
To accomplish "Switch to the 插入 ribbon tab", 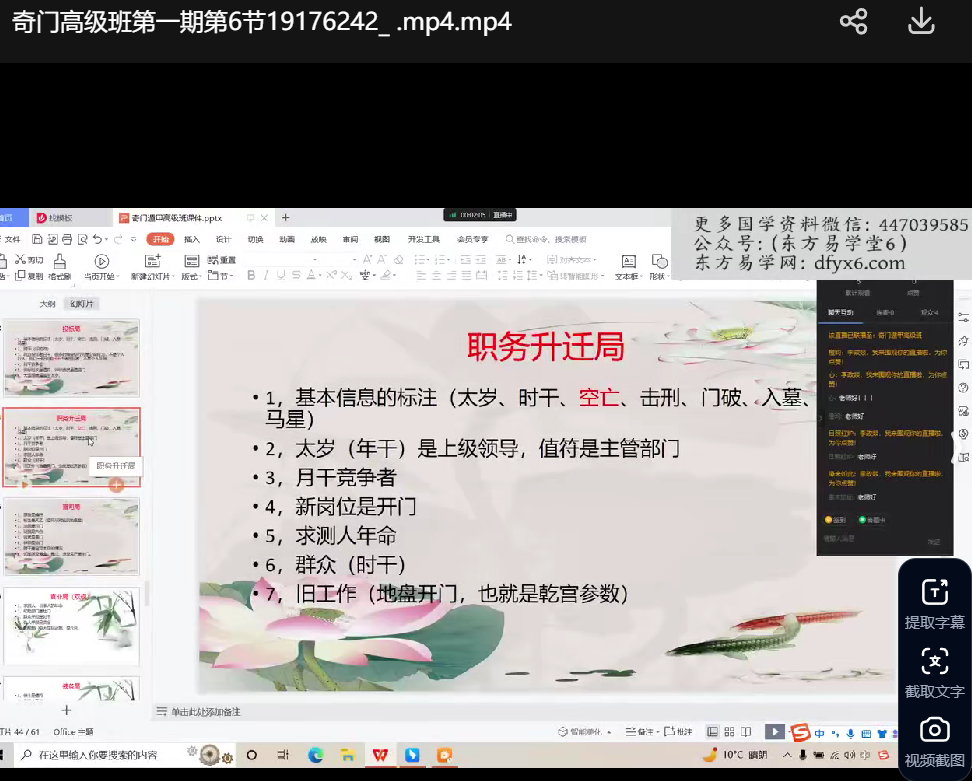I will 191,240.
